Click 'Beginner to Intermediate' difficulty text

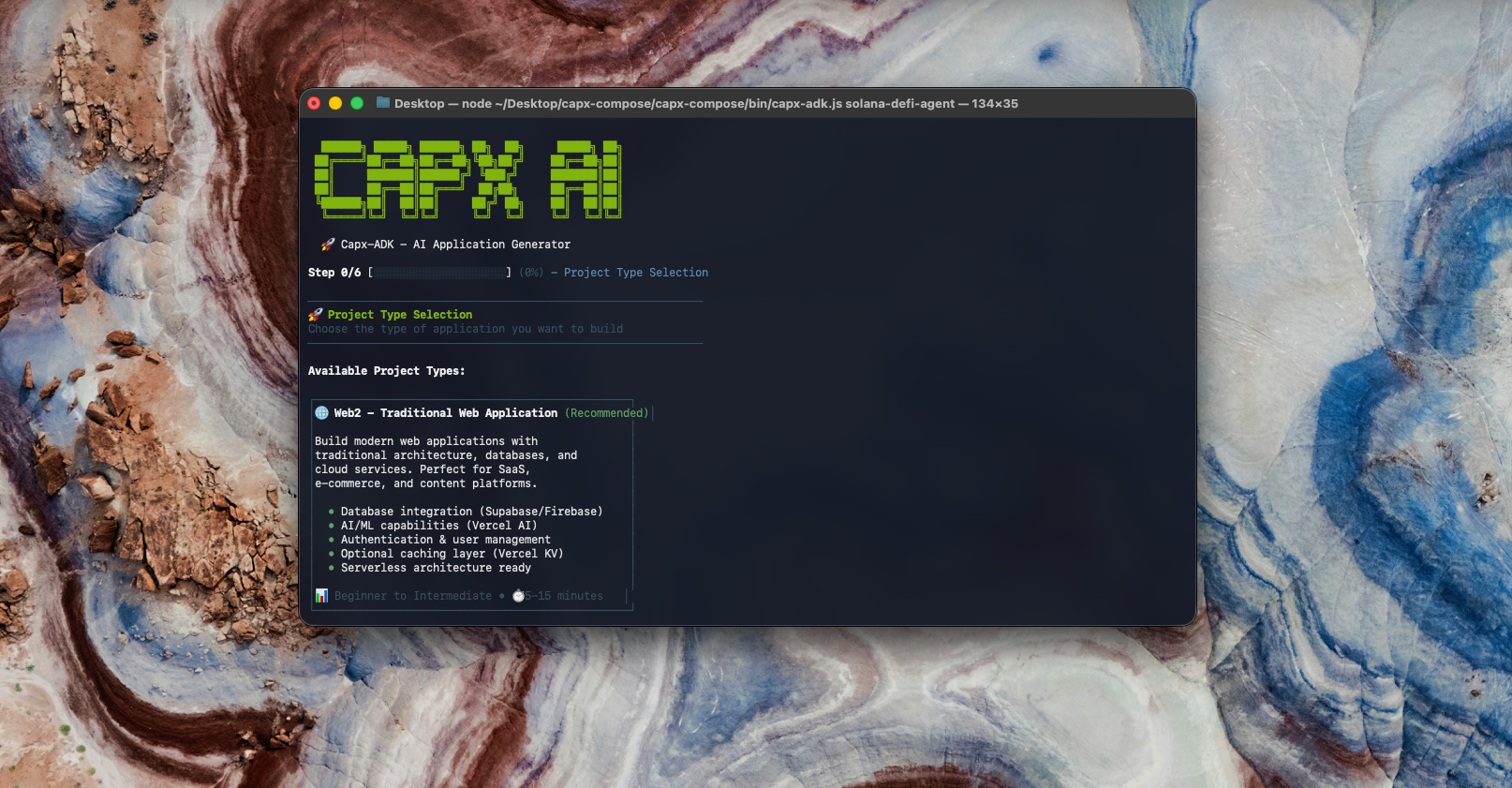click(x=413, y=596)
